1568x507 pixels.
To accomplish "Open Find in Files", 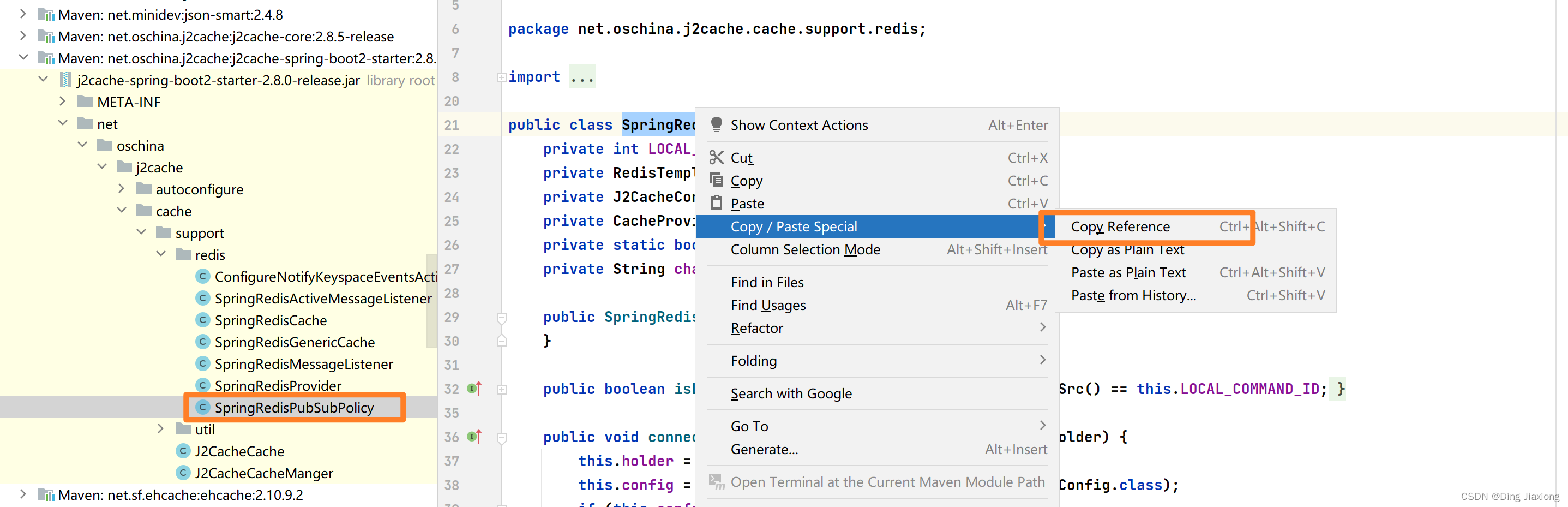I will click(x=876, y=282).
